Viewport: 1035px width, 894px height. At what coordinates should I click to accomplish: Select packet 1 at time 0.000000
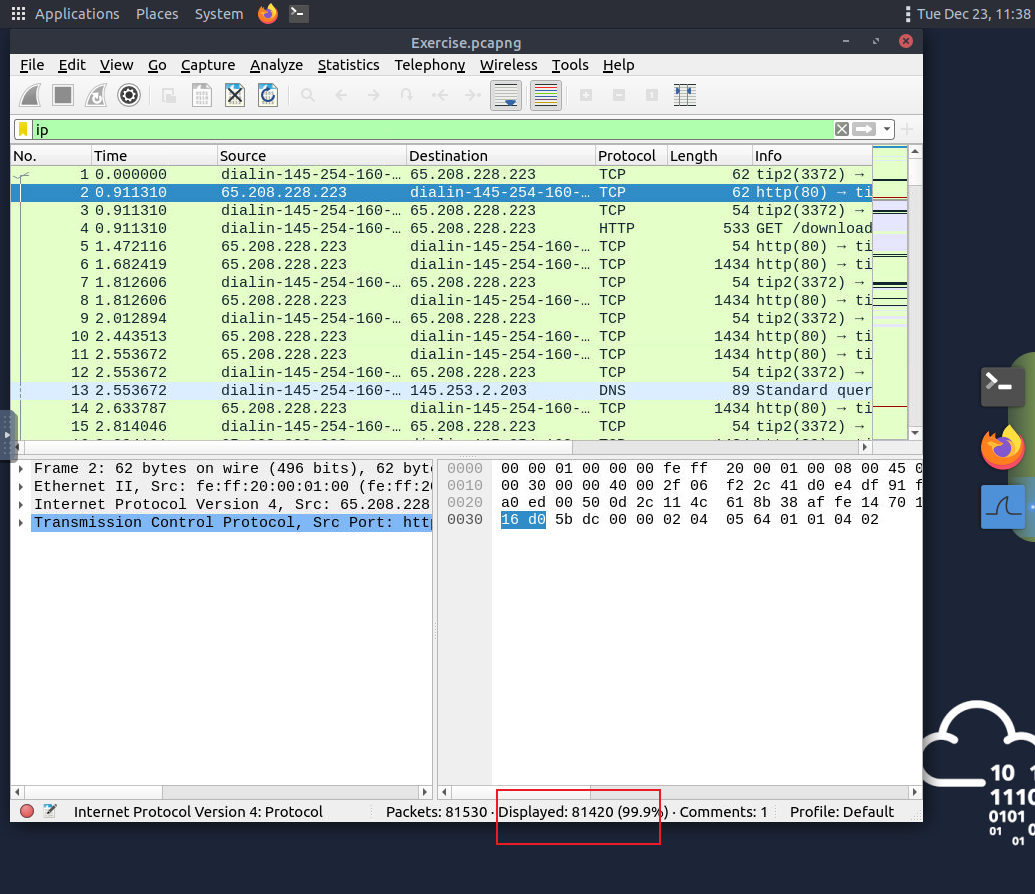(x=442, y=174)
